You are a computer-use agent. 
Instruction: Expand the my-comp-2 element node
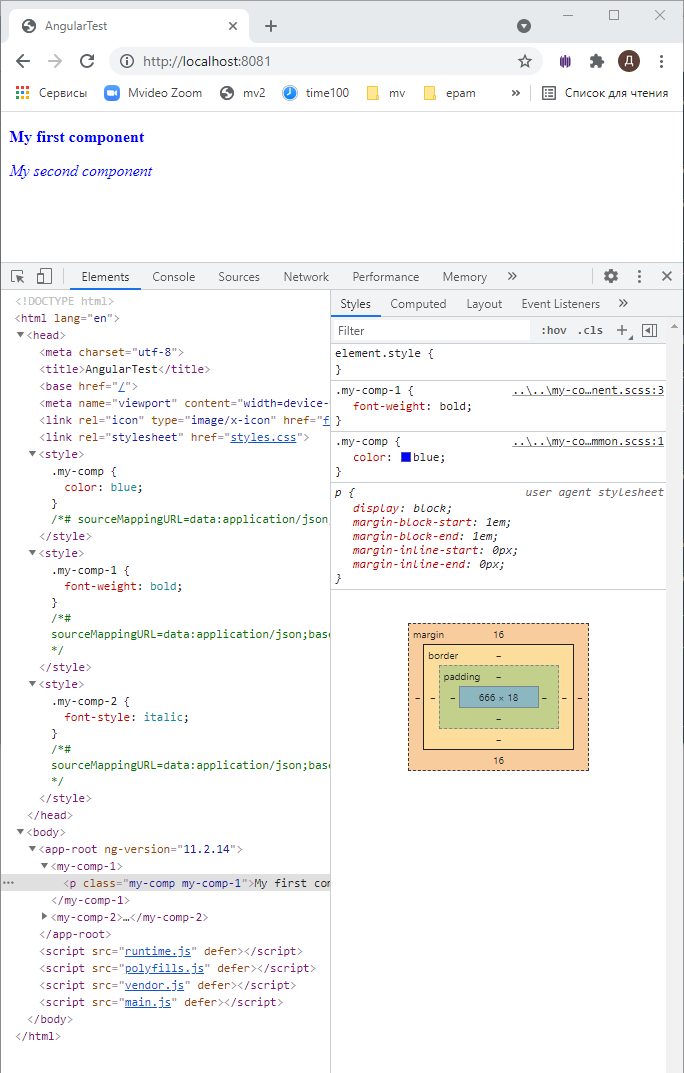tap(44, 917)
